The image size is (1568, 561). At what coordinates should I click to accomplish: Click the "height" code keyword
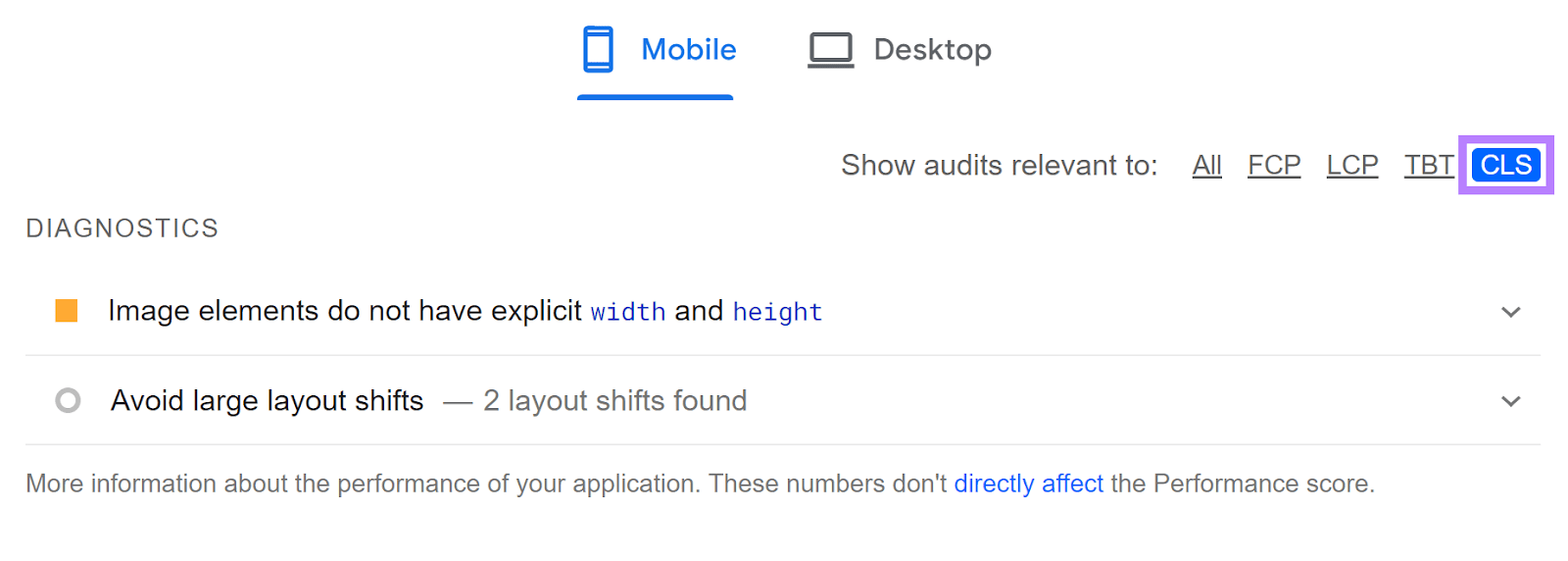pos(777,312)
